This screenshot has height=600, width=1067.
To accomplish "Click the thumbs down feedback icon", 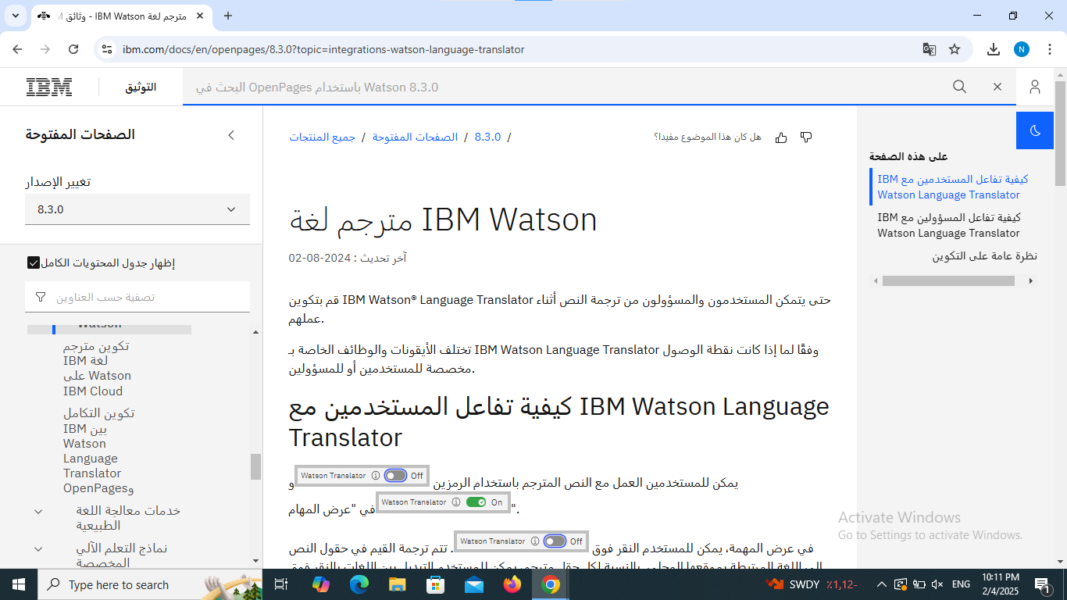I will pyautogui.click(x=806, y=137).
